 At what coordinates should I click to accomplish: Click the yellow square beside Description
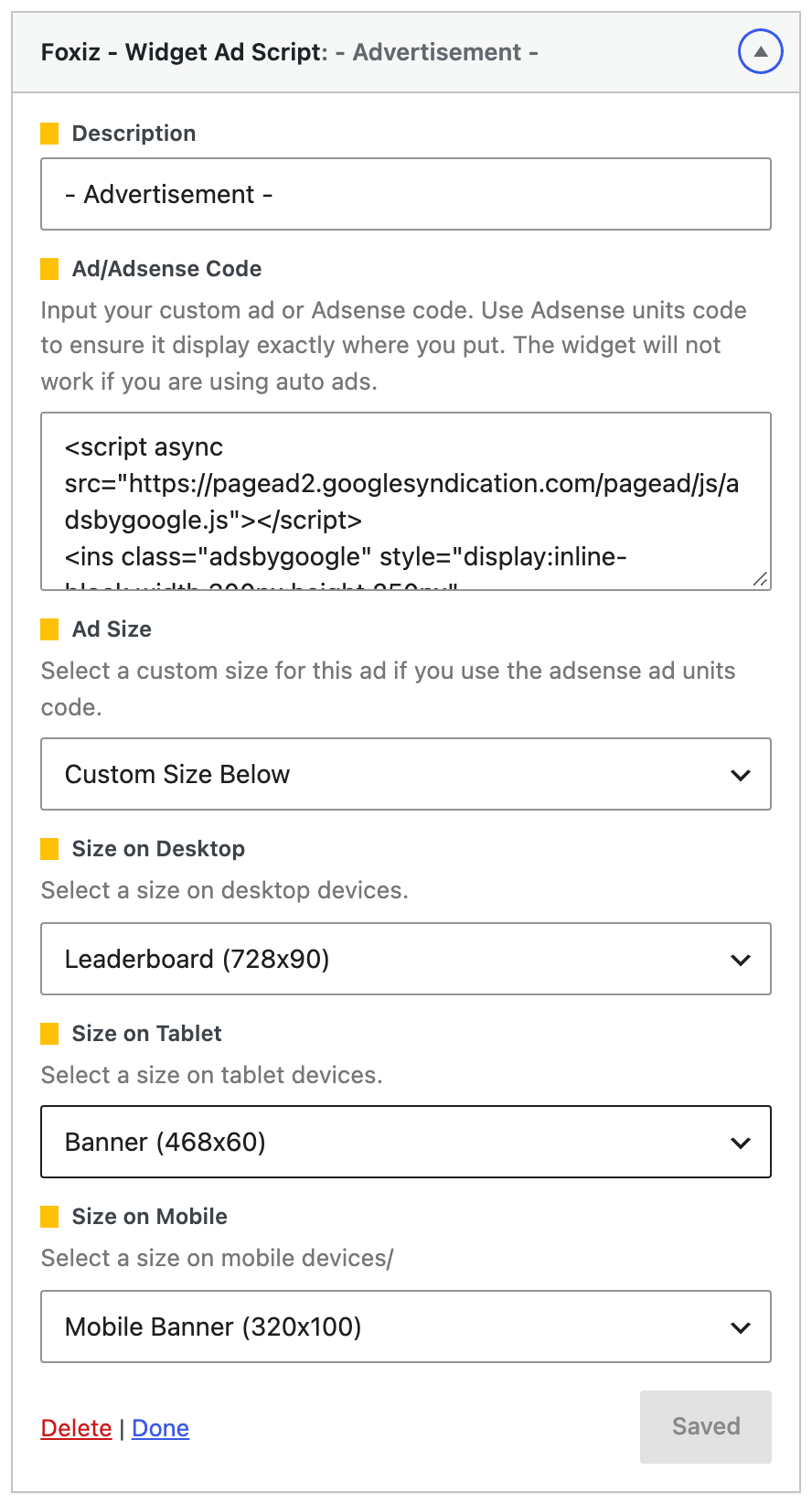point(49,134)
